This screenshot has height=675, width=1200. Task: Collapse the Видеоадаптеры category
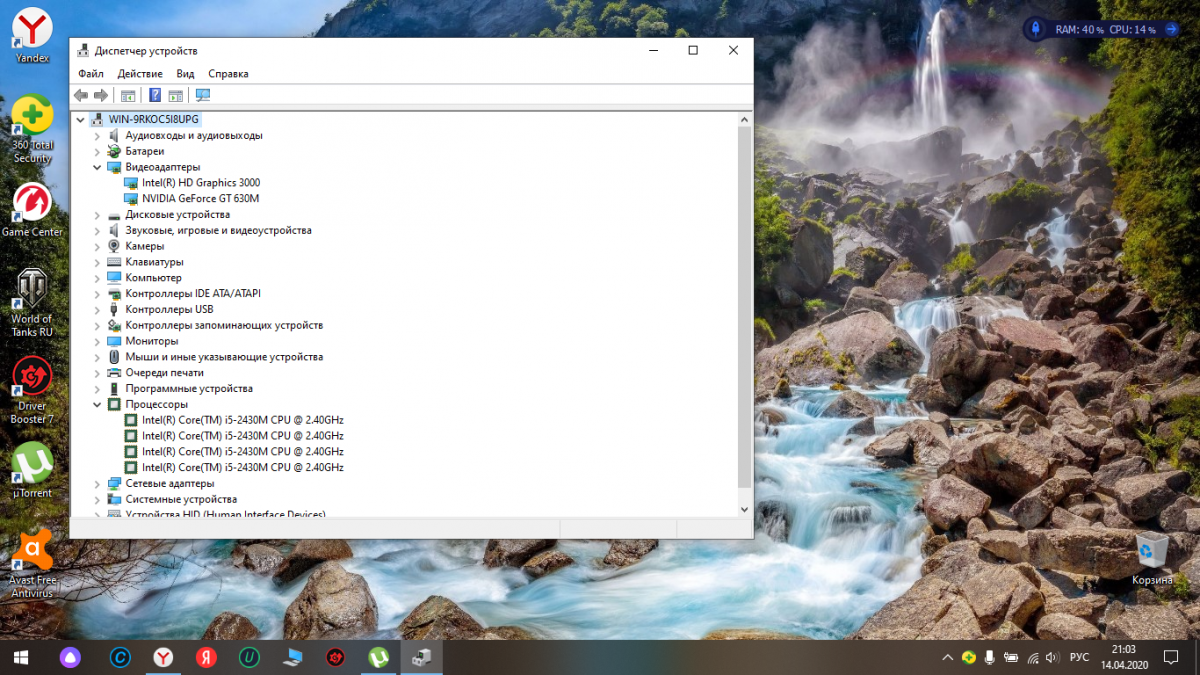click(97, 167)
